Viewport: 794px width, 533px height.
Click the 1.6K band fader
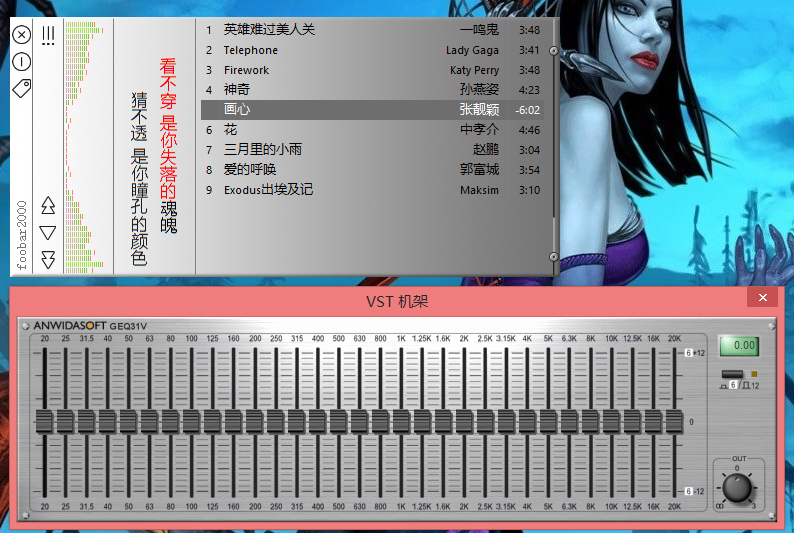pyautogui.click(x=443, y=422)
